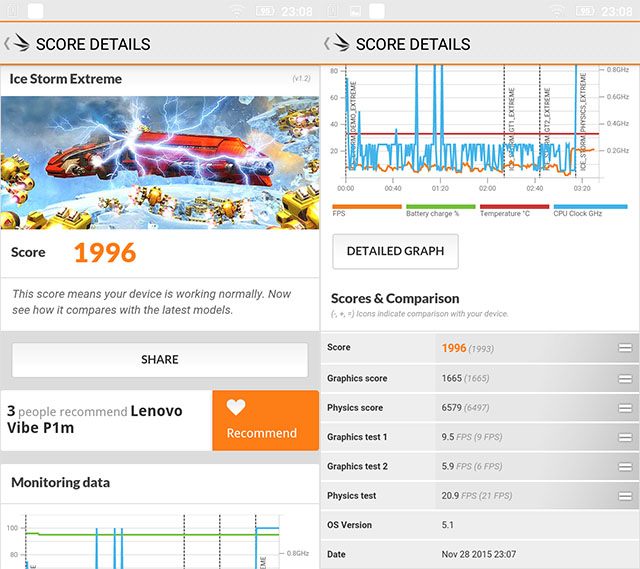Image resolution: width=640 pixels, height=569 pixels.
Task: Select the blue CPU Clock GHz legend swatch
Action: 587,206
